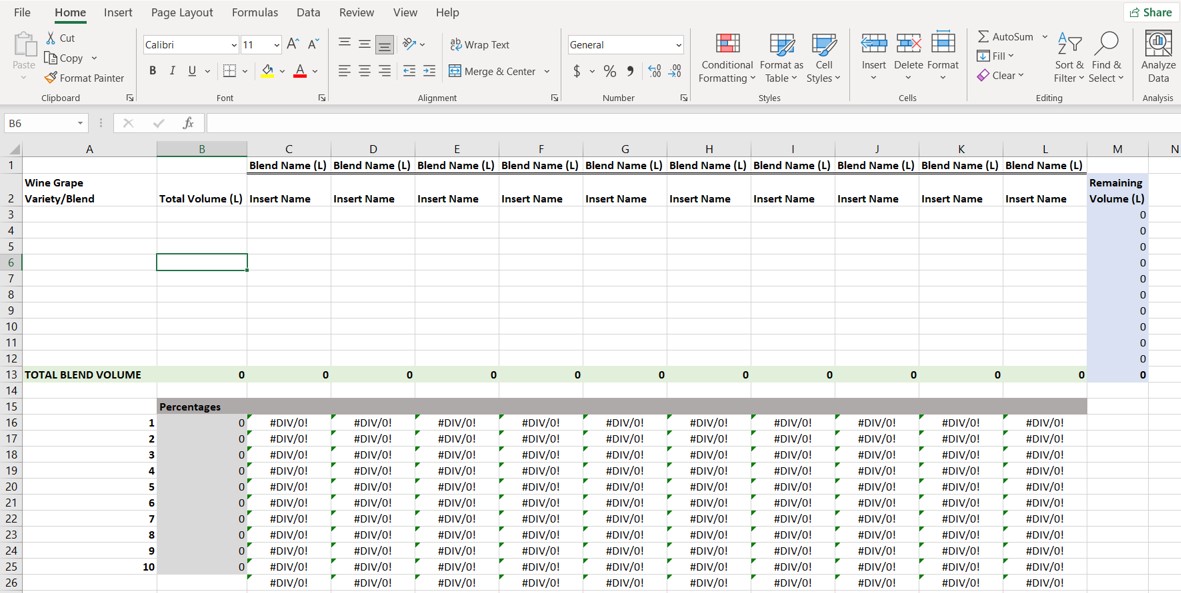Toggle bottom vertical alignment
The height and width of the screenshot is (593, 1181).
point(385,44)
